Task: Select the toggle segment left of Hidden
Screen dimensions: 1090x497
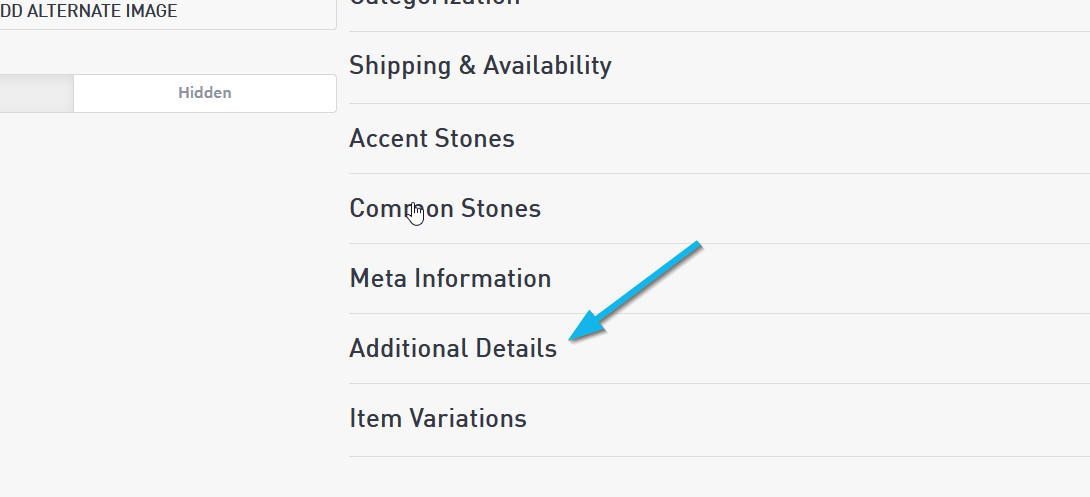Action: point(35,93)
